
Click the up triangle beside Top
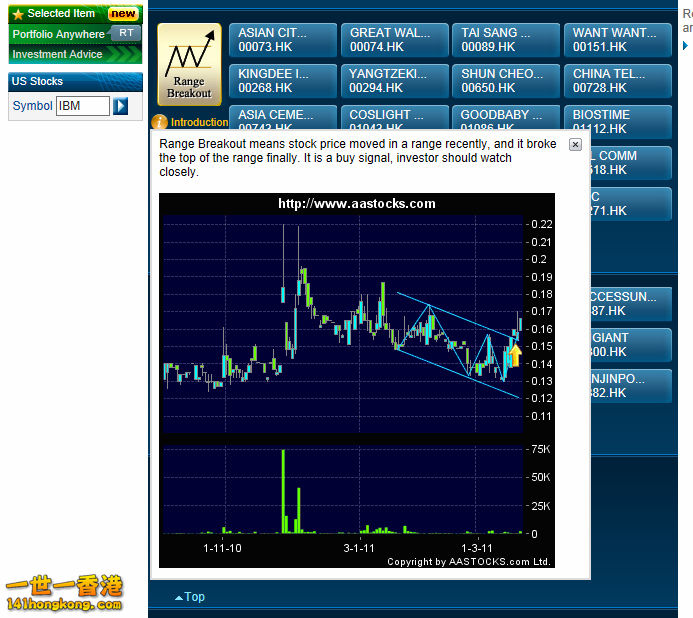pyautogui.click(x=179, y=598)
